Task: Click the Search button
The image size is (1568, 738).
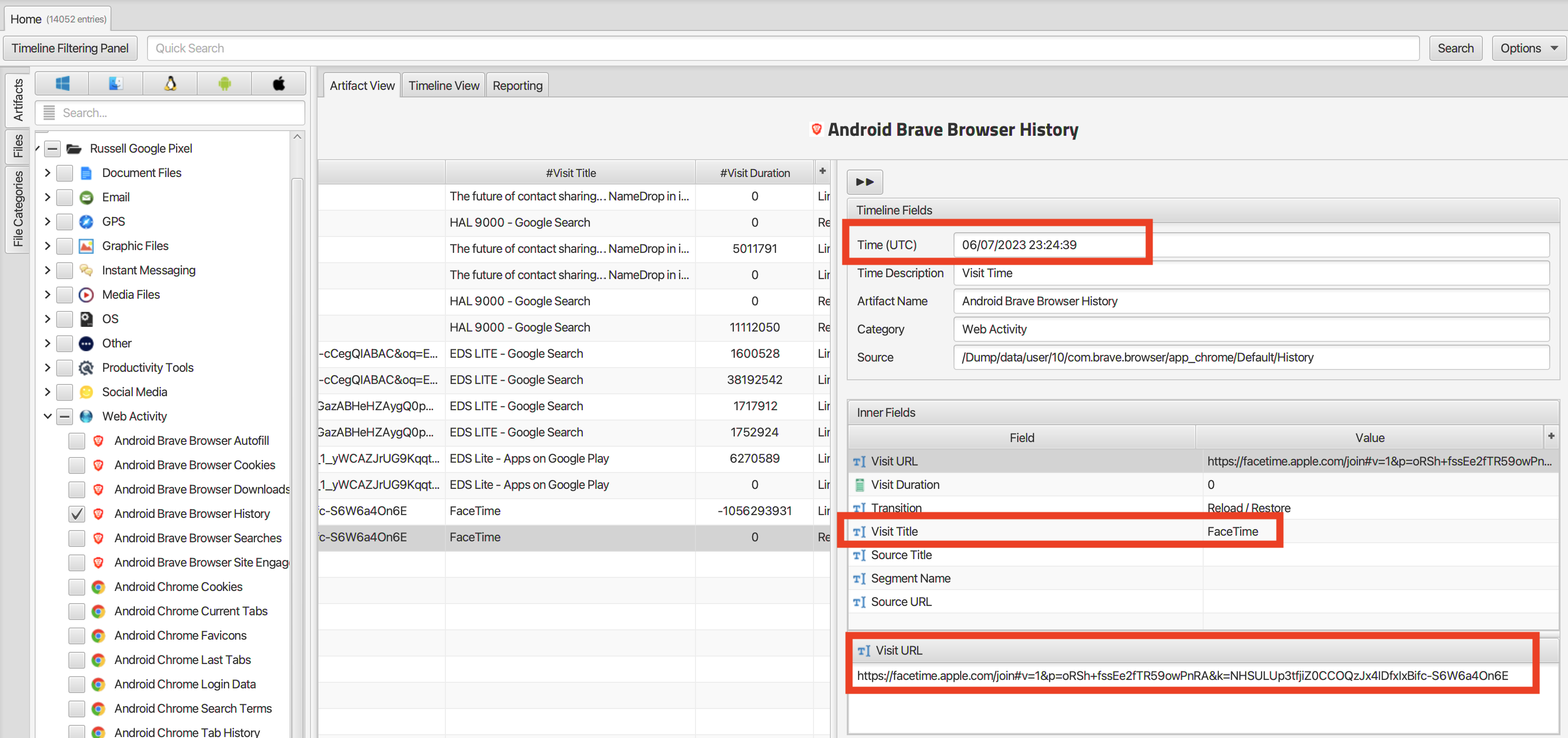Action: pyautogui.click(x=1456, y=48)
